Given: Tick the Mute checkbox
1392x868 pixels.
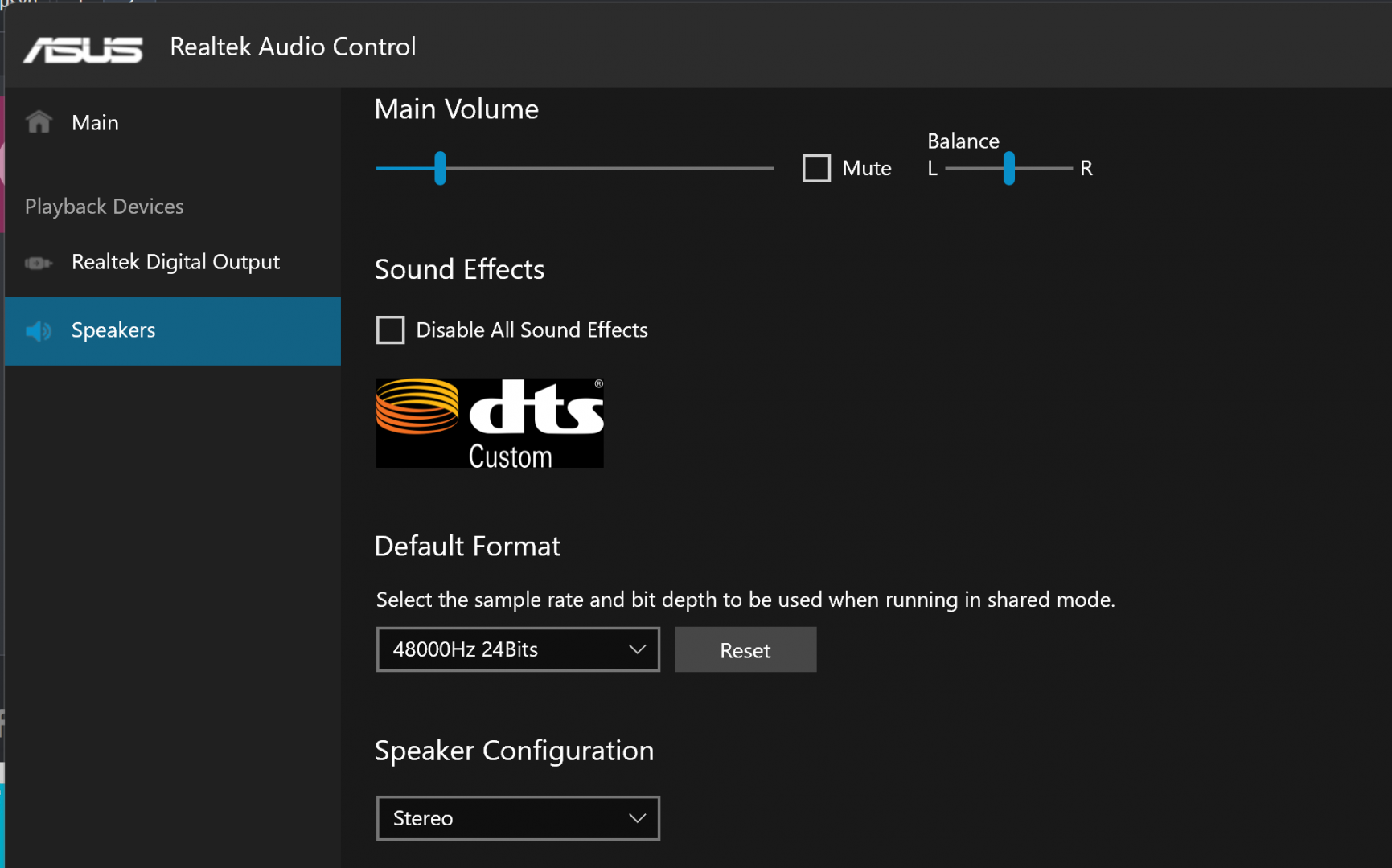Looking at the screenshot, I should tap(816, 169).
